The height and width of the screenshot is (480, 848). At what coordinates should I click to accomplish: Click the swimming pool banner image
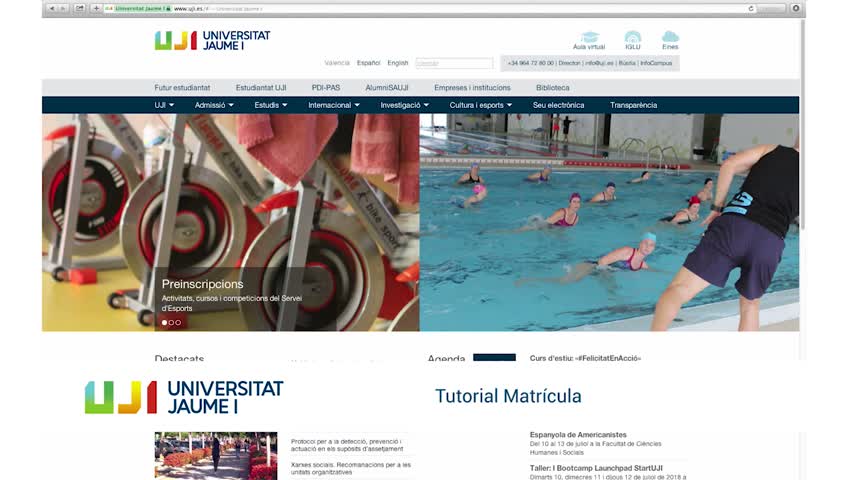point(610,222)
